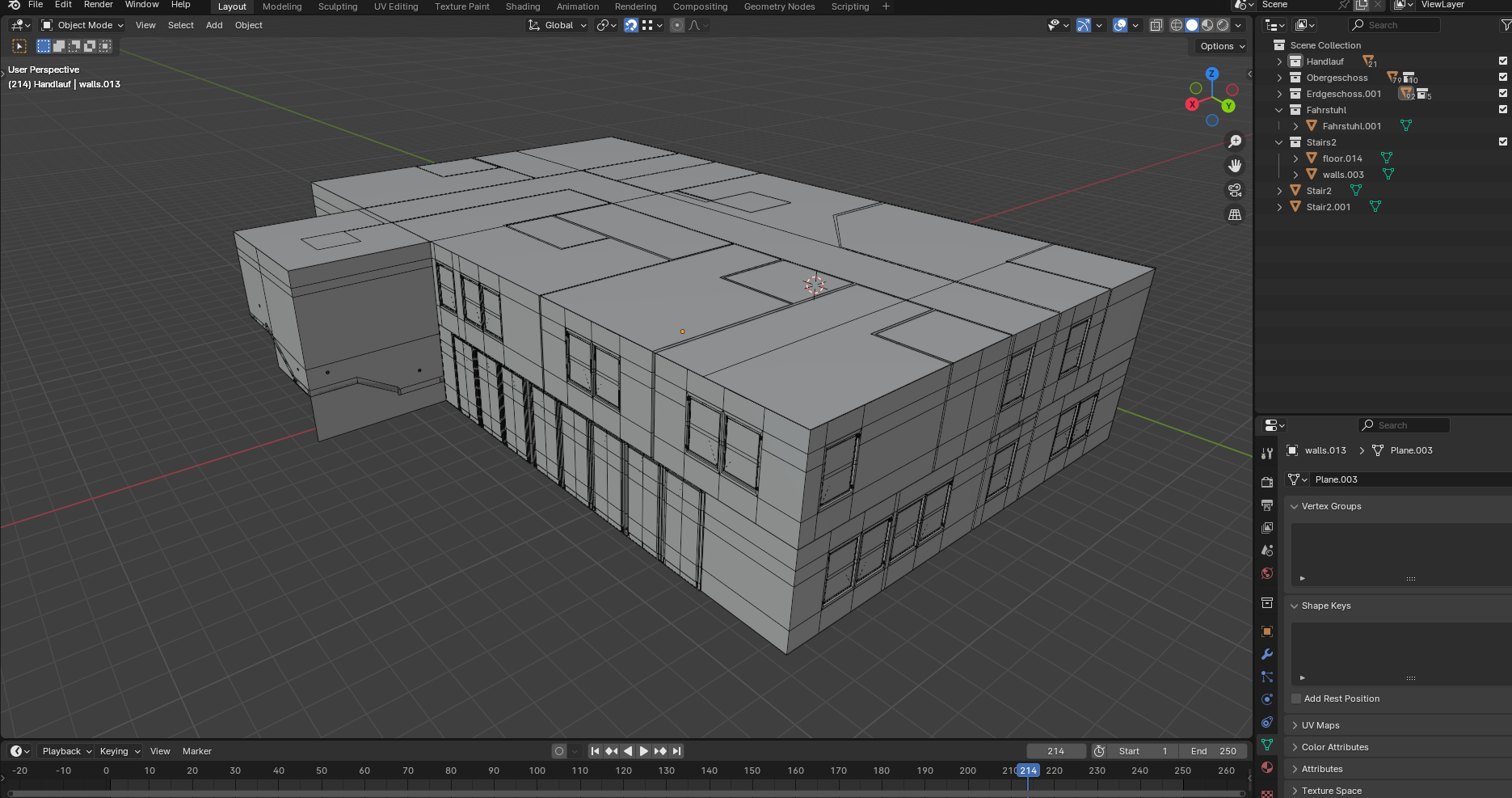The height and width of the screenshot is (798, 1512).
Task: Select wireframe viewport shading
Action: click(1177, 25)
